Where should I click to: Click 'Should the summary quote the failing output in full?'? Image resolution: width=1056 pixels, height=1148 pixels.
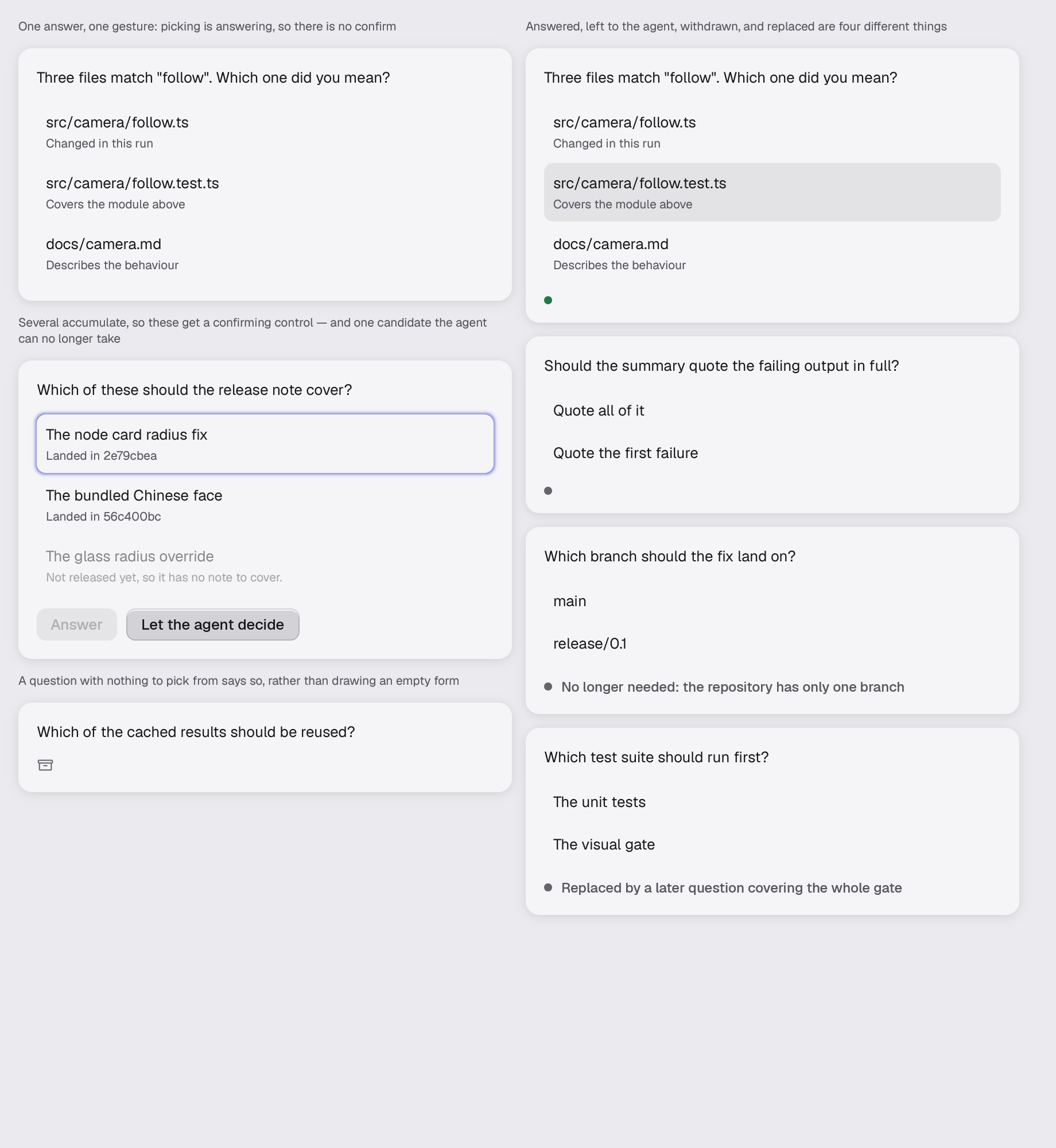click(x=721, y=366)
